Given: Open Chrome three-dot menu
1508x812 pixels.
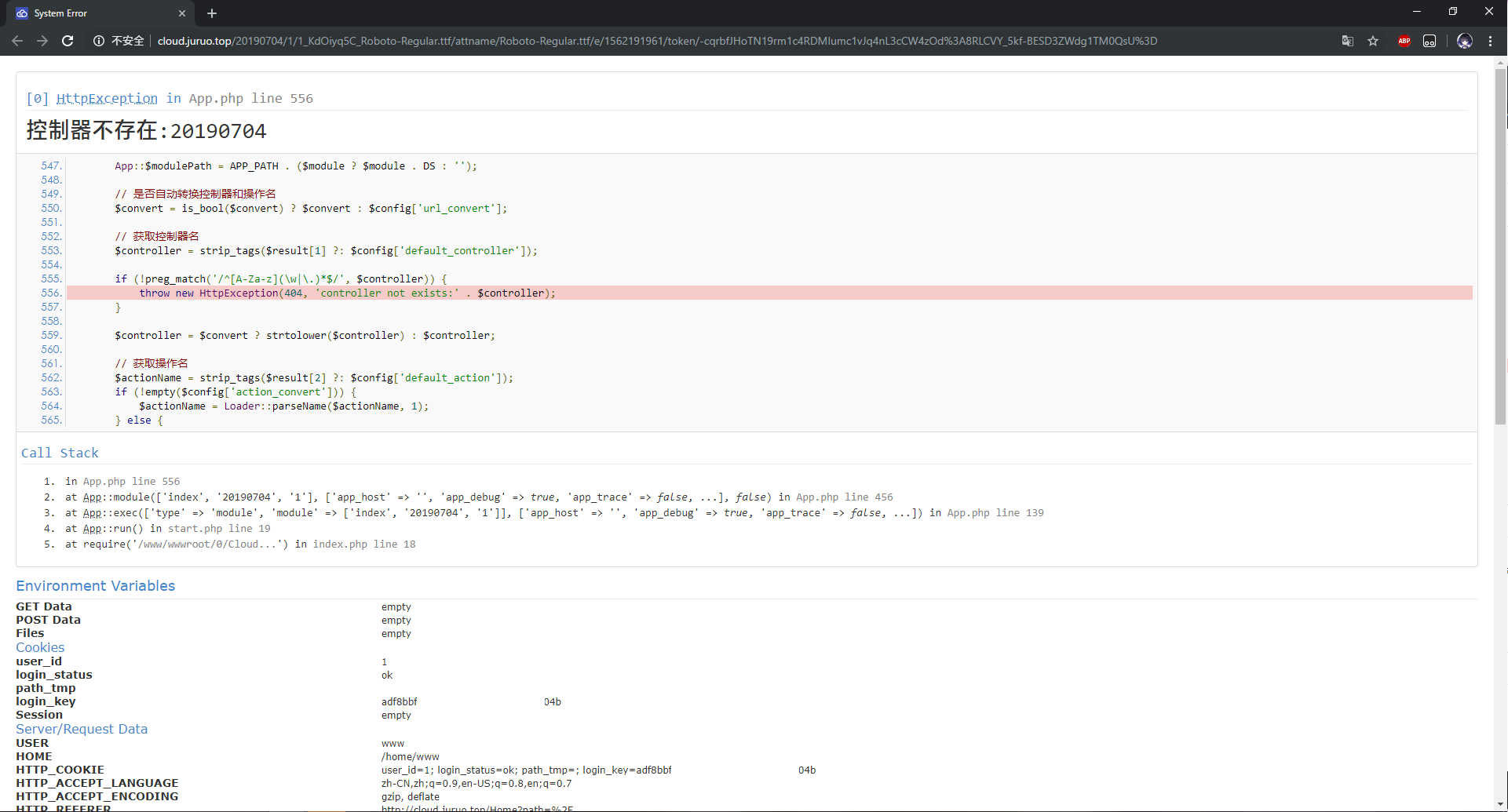Looking at the screenshot, I should (1490, 41).
